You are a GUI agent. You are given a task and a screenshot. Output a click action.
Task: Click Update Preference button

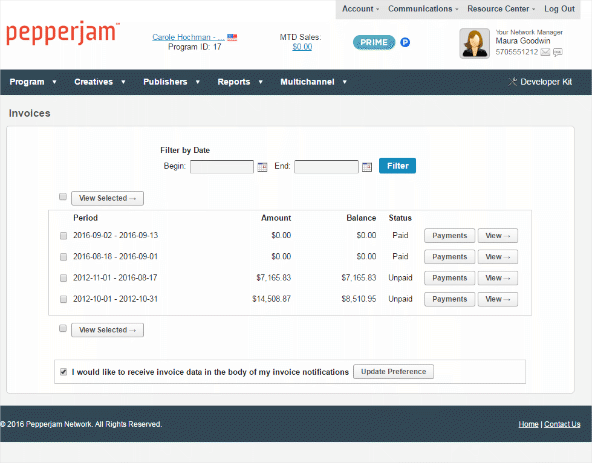[393, 371]
